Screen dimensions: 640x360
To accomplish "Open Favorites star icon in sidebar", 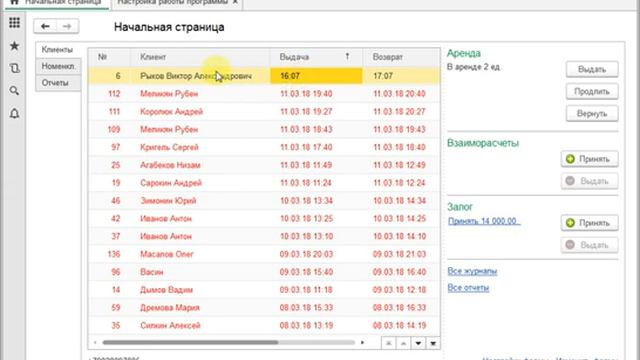I will (x=14, y=46).
